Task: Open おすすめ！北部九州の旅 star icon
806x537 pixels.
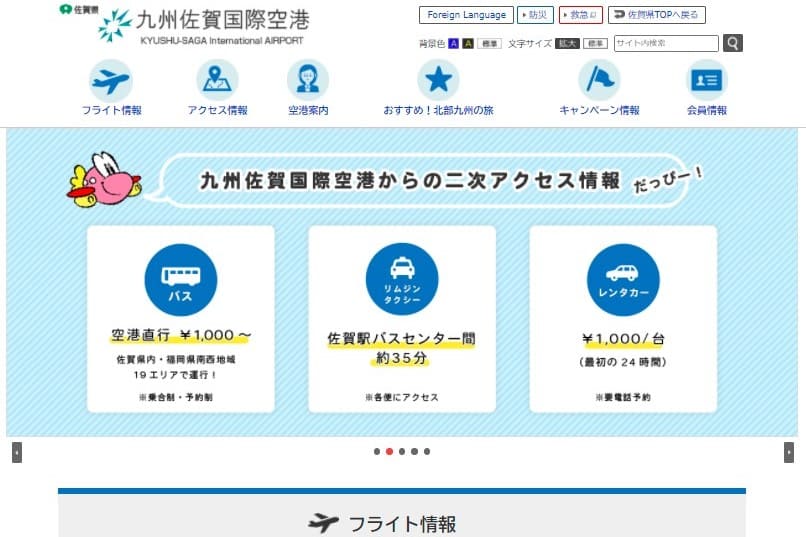Action: pyautogui.click(x=438, y=81)
